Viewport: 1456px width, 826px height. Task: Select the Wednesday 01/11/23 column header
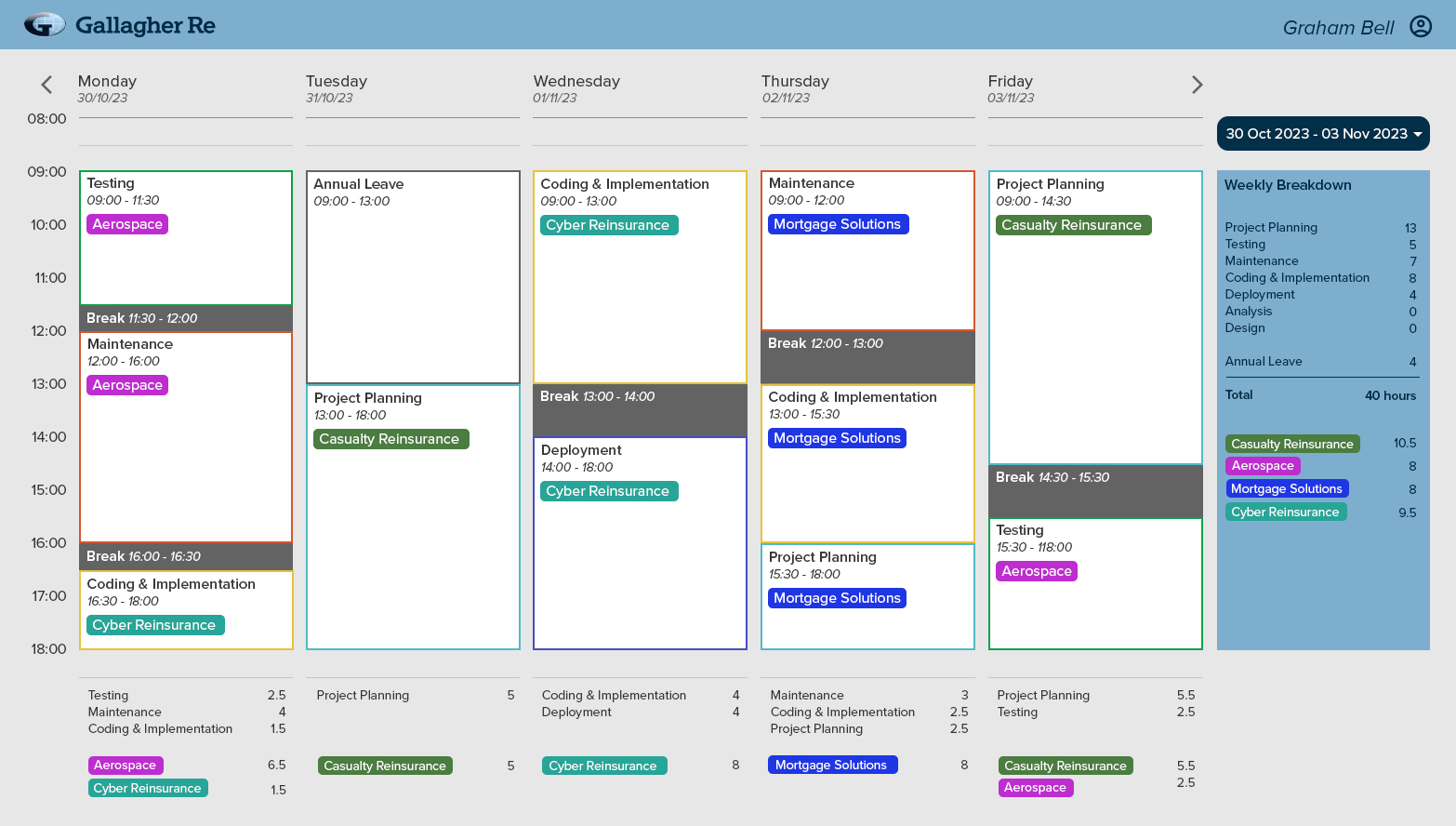click(x=576, y=88)
